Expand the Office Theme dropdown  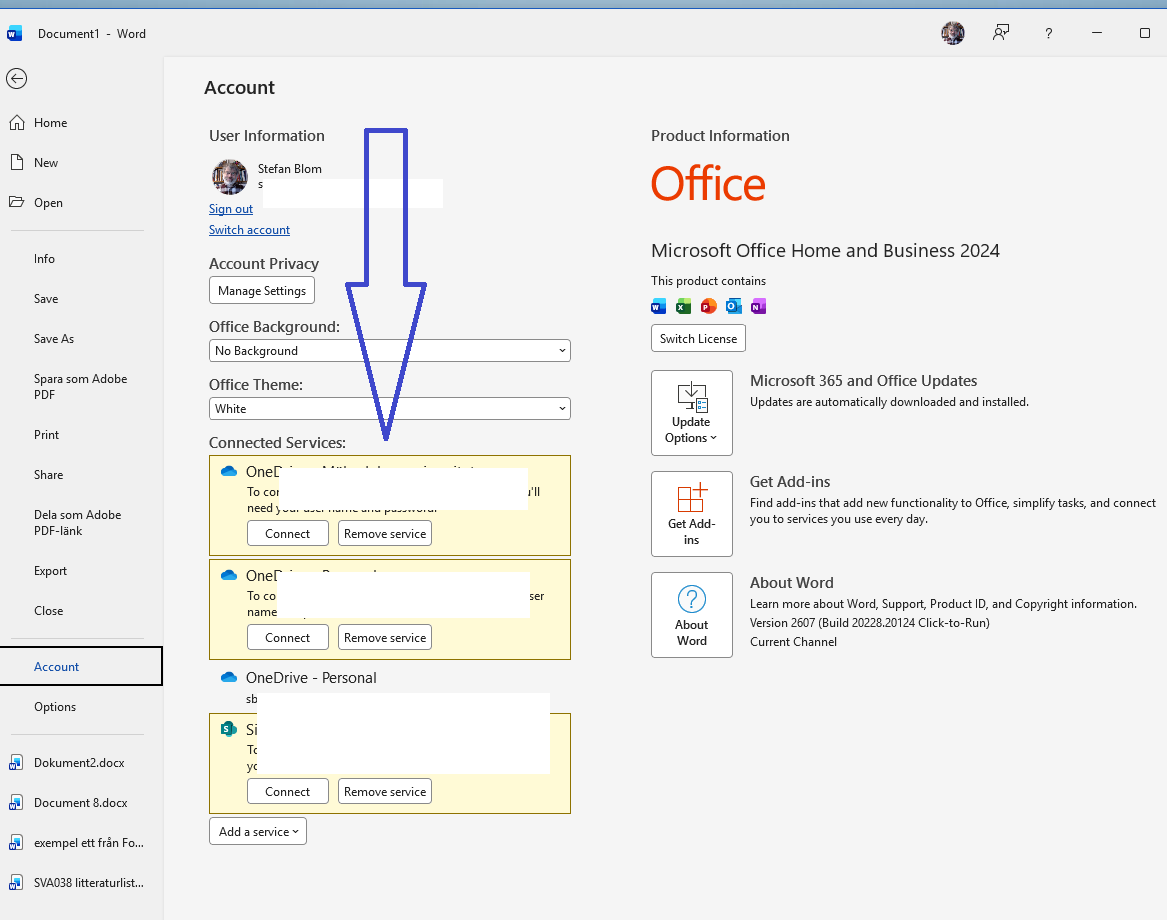click(x=389, y=409)
